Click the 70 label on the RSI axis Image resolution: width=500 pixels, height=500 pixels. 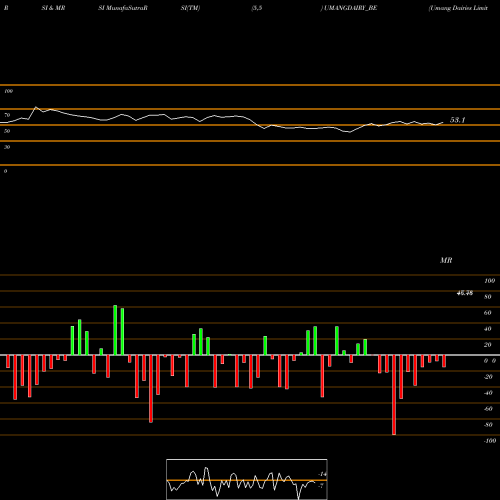[x=7, y=115]
